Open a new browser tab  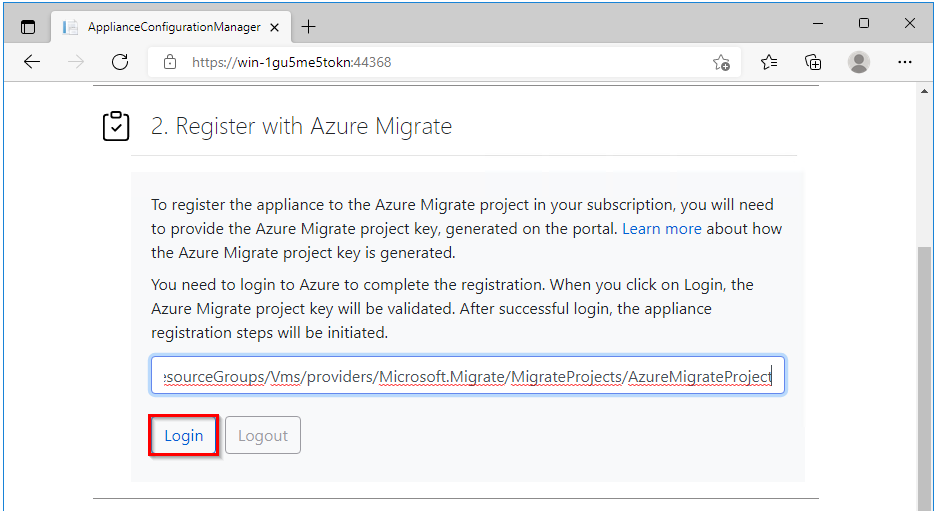click(x=308, y=27)
